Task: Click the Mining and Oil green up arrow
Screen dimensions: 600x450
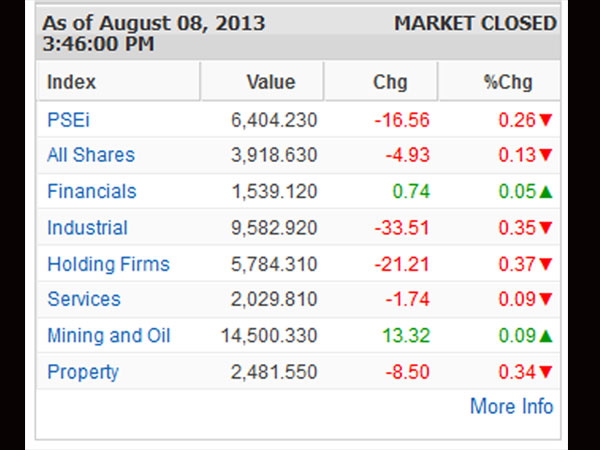Action: click(546, 336)
